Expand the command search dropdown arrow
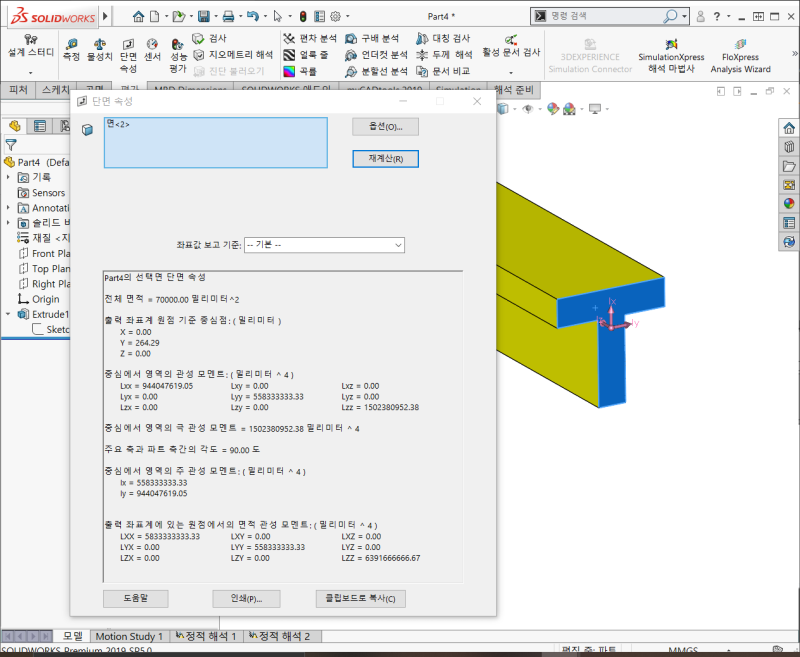Viewport: 800px width, 657px height. tap(684, 16)
